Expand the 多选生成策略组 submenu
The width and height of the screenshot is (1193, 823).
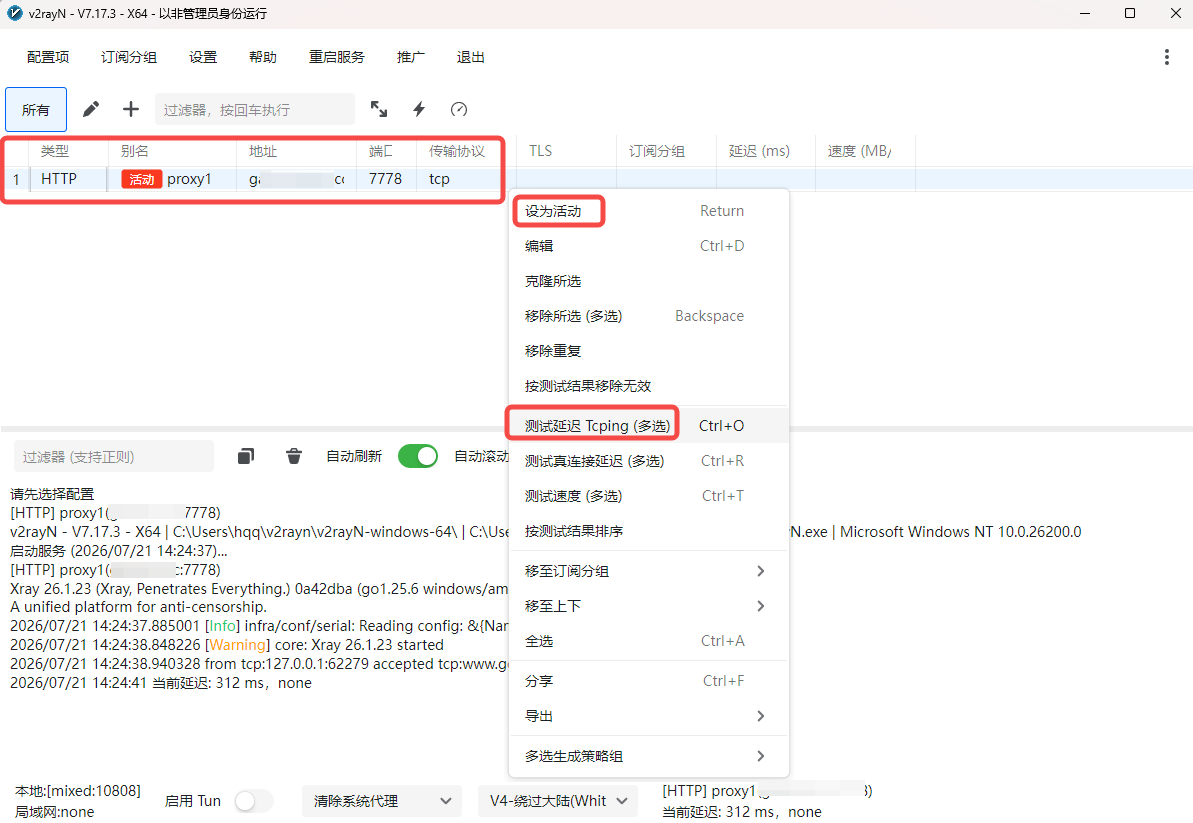pyautogui.click(x=649, y=756)
